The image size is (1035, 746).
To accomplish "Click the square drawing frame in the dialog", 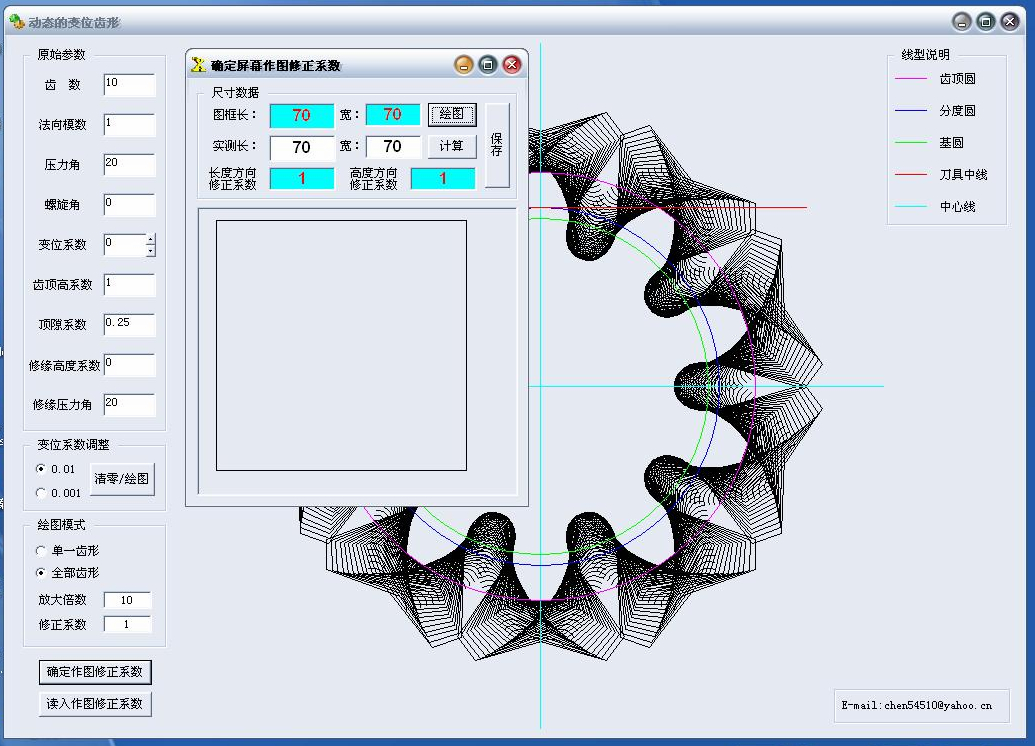I will point(341,345).
